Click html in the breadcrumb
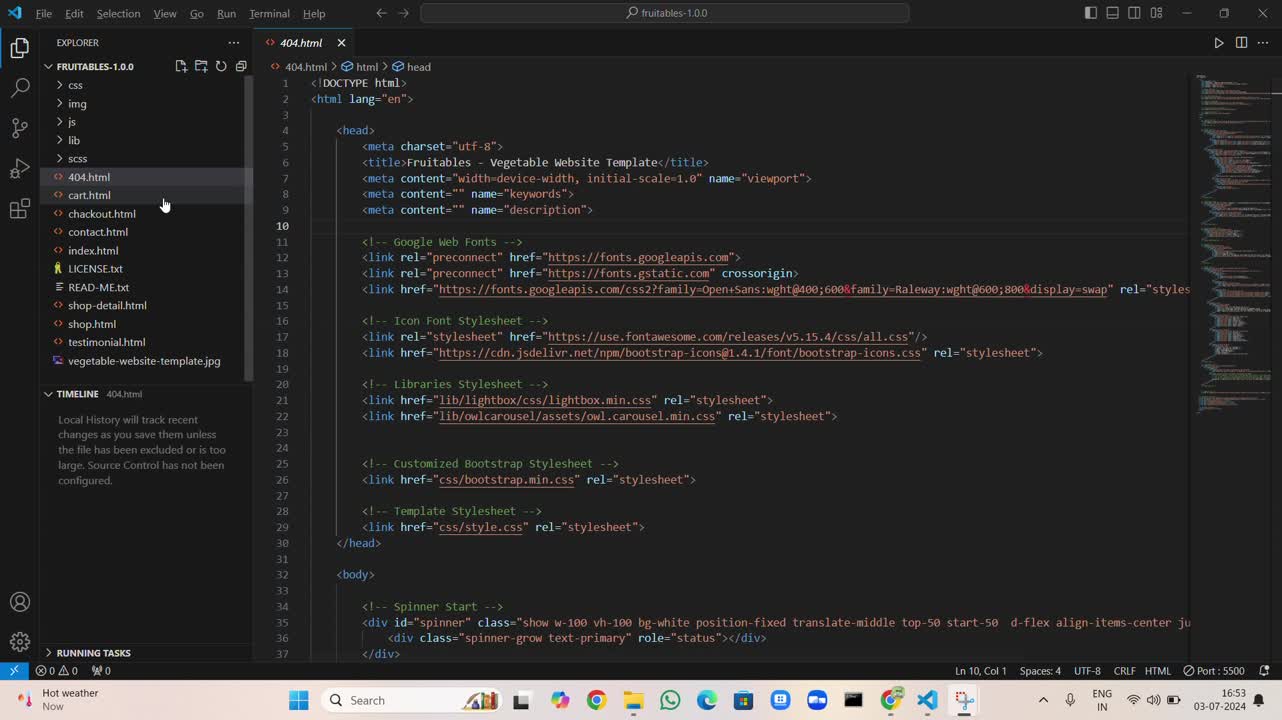This screenshot has height=720, width=1282. point(360,67)
